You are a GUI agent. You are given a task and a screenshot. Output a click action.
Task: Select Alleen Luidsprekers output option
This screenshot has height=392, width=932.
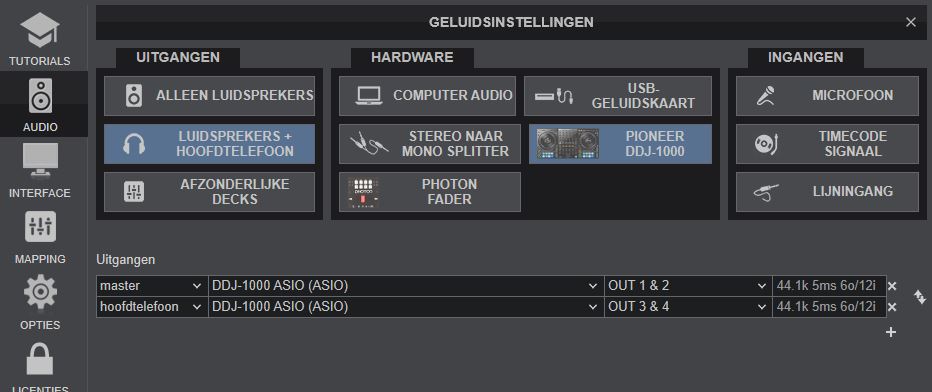tap(209, 96)
